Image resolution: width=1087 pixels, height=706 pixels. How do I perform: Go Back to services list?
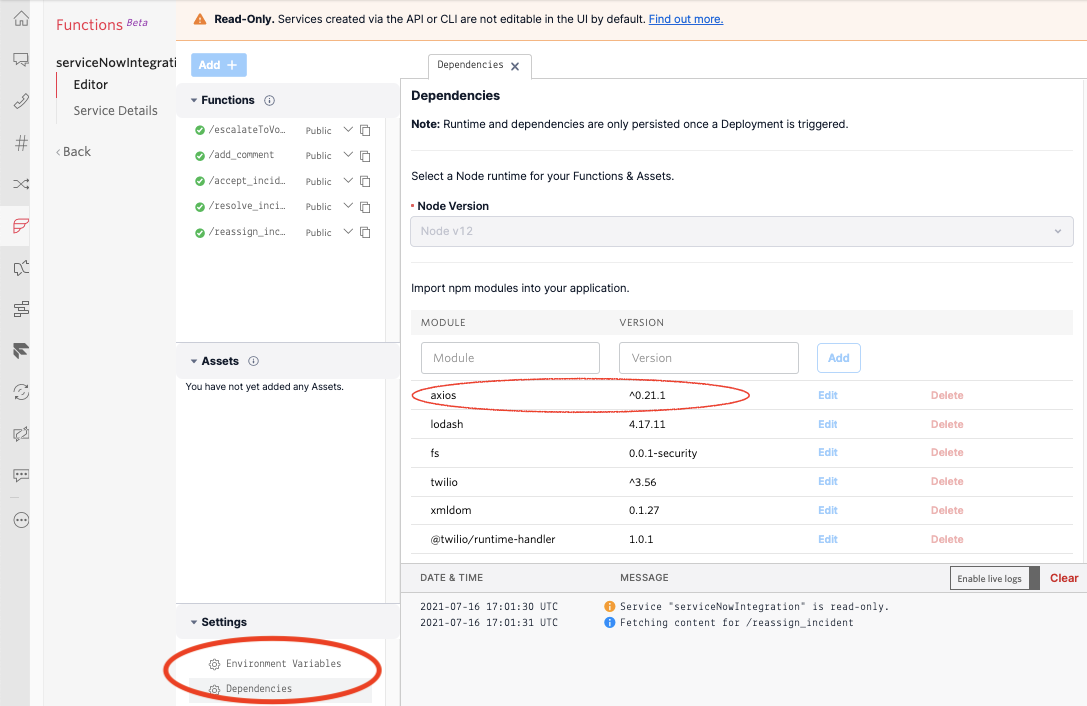click(73, 152)
